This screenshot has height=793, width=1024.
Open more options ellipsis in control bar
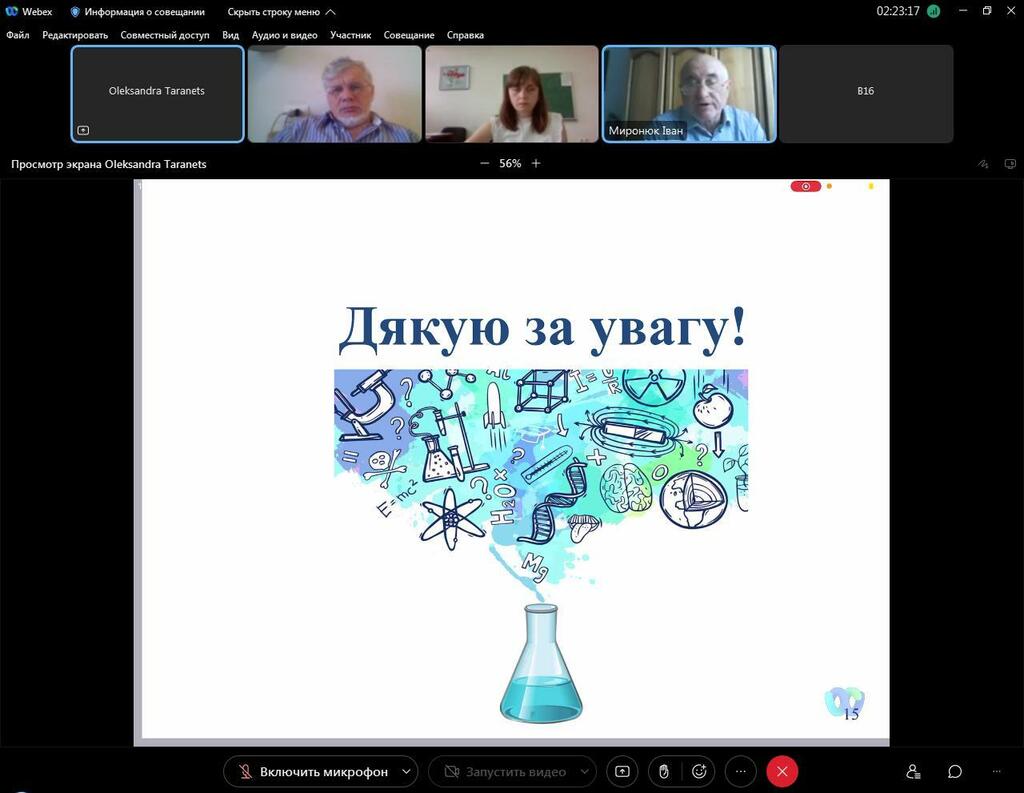(741, 771)
